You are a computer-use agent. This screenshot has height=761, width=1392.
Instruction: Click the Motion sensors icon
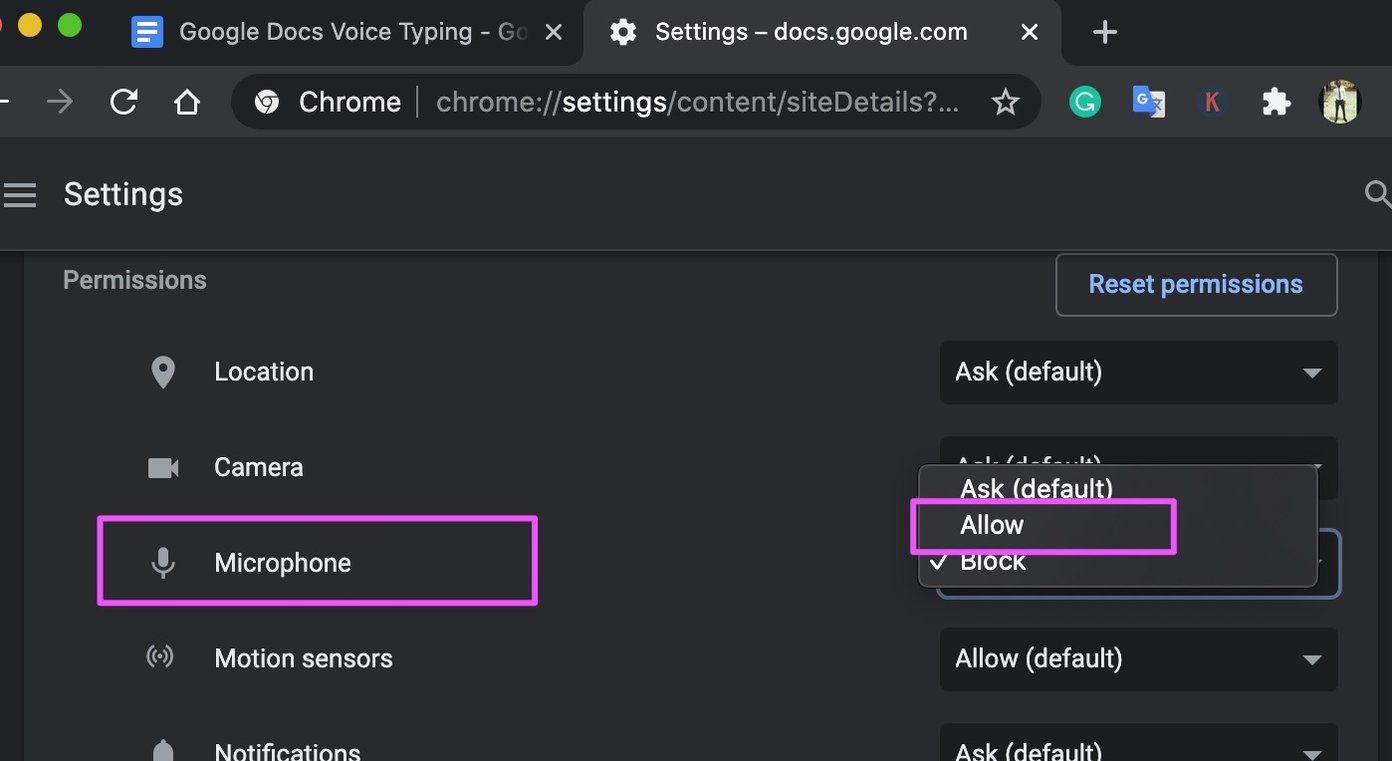click(x=160, y=657)
